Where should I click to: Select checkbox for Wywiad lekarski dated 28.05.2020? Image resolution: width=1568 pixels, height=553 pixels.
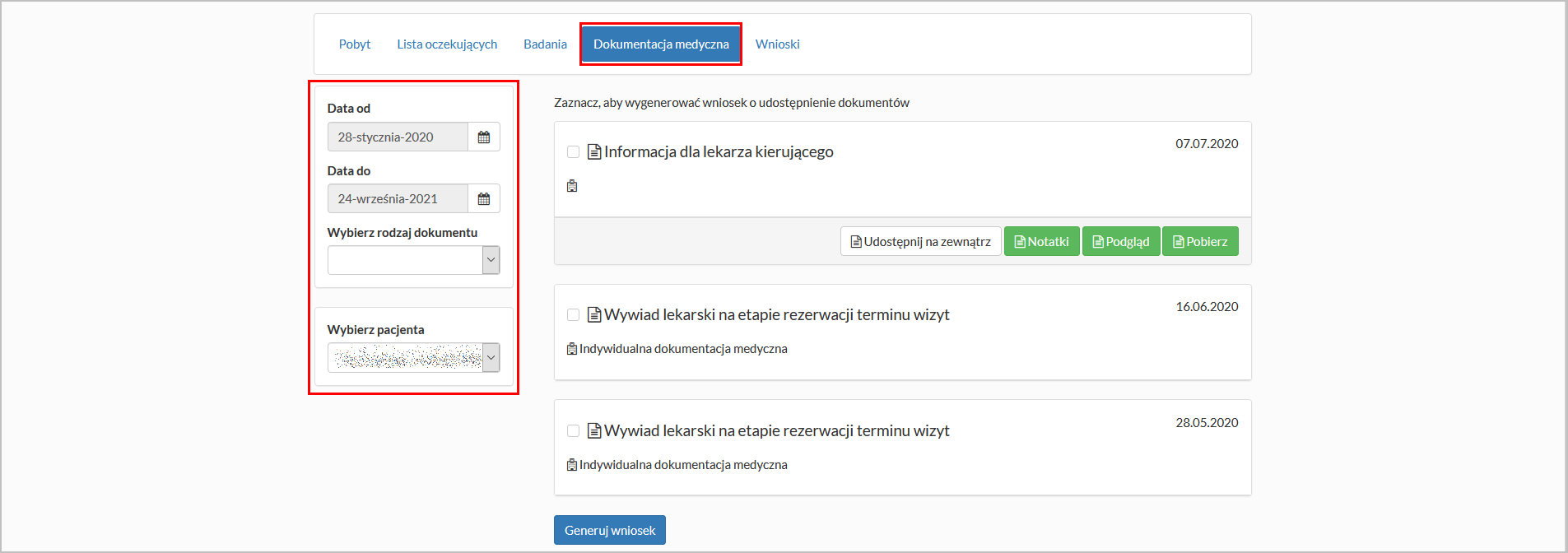click(x=574, y=431)
